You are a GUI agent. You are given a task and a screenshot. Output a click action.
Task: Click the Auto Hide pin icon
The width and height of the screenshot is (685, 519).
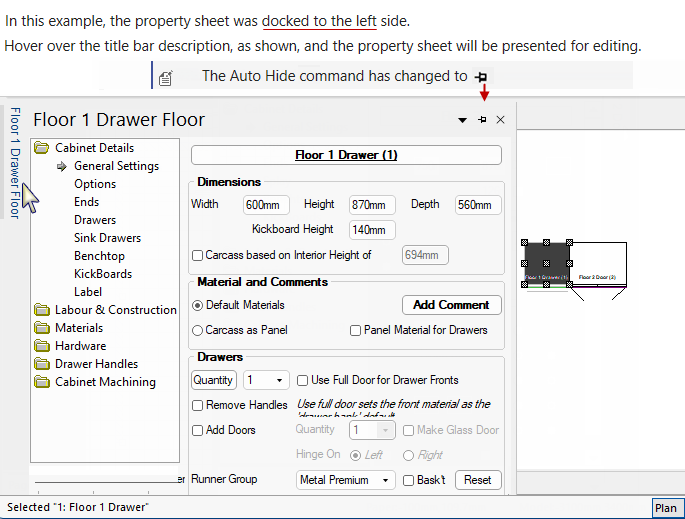[x=482, y=120]
